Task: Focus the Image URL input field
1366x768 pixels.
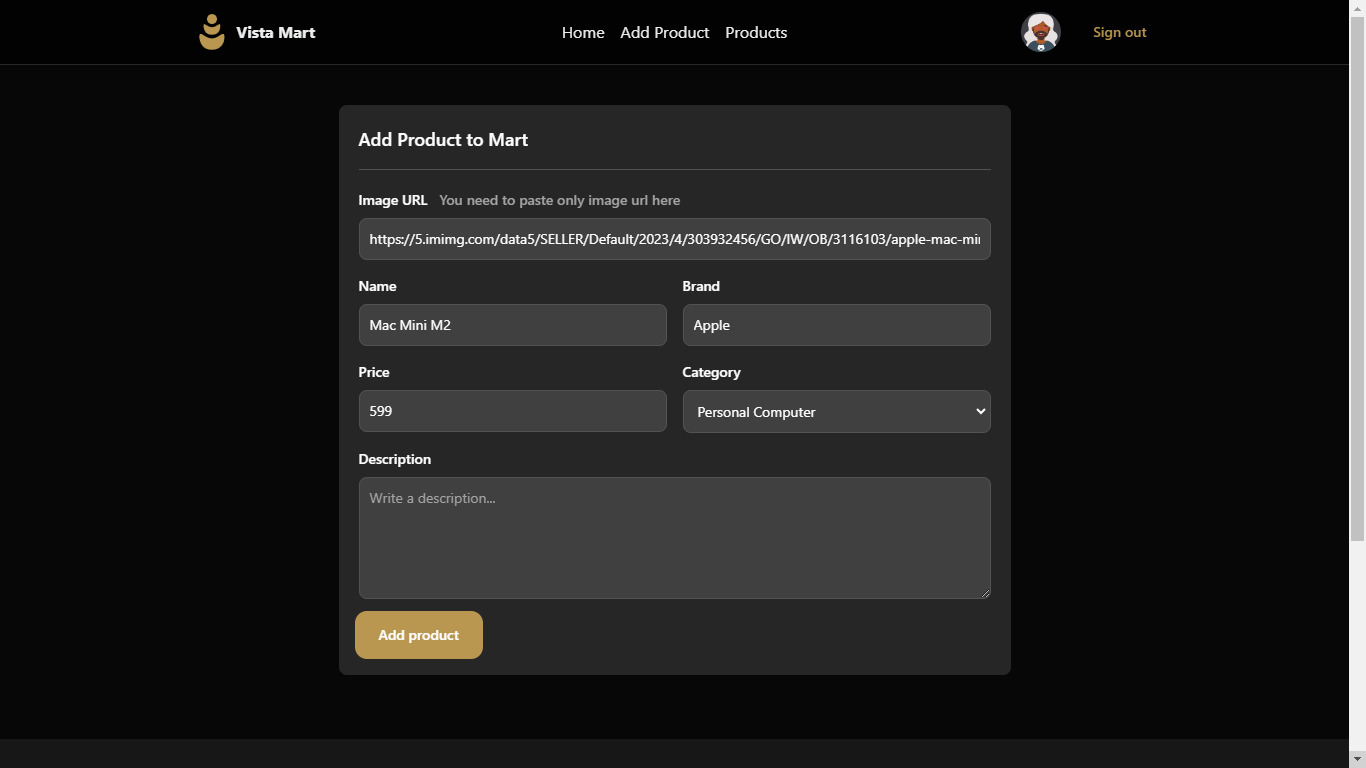Action: (675, 239)
